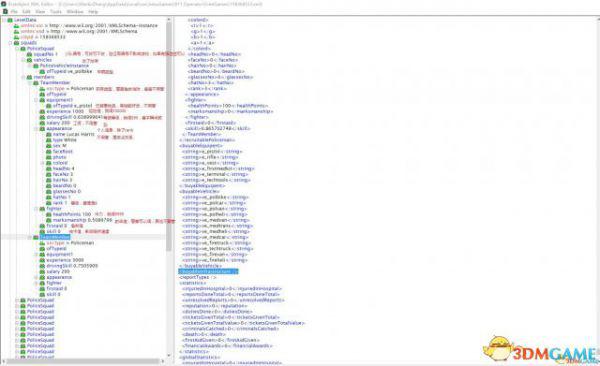The width and height of the screenshot is (600, 366).
Task: Open the File menu
Action: pyautogui.click(x=14, y=12)
